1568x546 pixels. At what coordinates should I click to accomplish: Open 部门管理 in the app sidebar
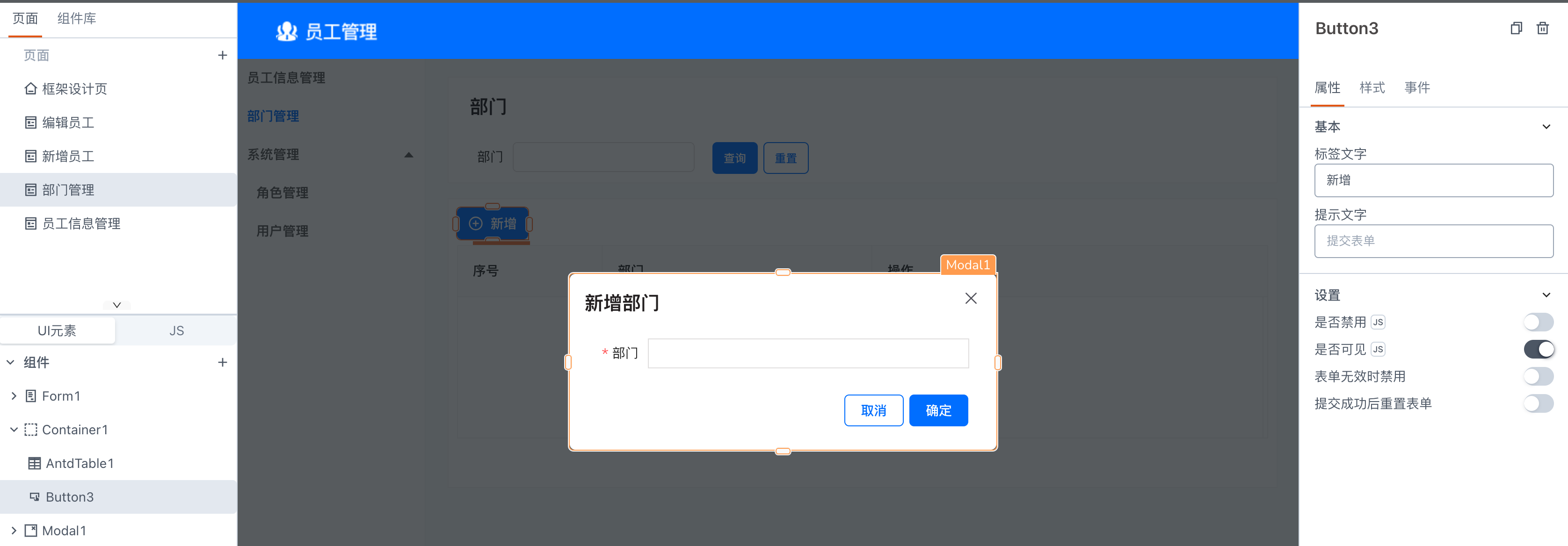click(x=273, y=116)
